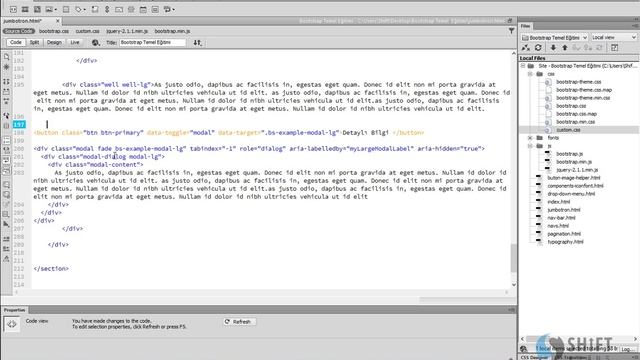640x360 pixels.
Task: Switch to Live view
Action: [x=75, y=42]
